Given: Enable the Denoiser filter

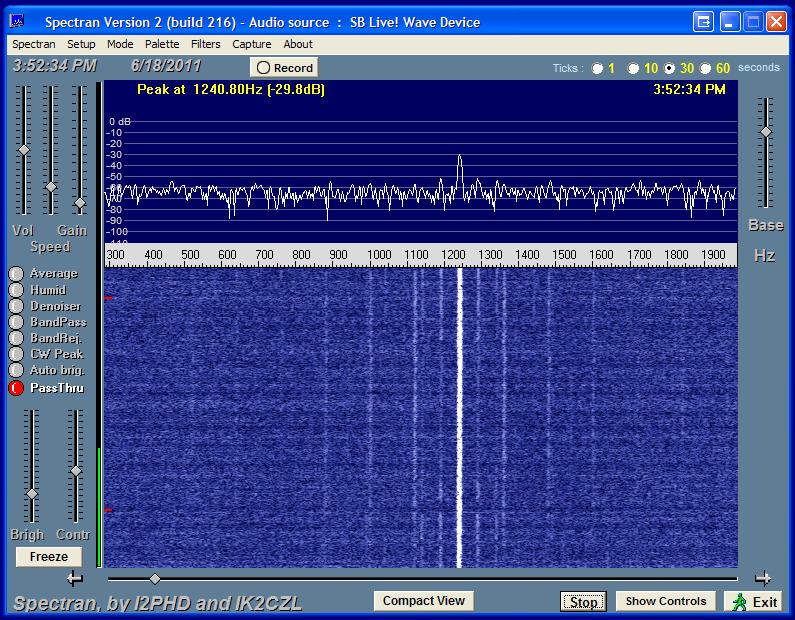Looking at the screenshot, I should click(16, 306).
